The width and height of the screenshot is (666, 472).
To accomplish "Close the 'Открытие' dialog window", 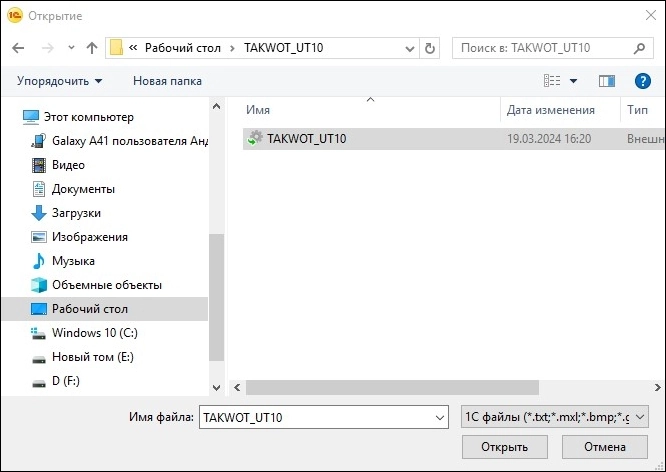I will (x=650, y=16).
